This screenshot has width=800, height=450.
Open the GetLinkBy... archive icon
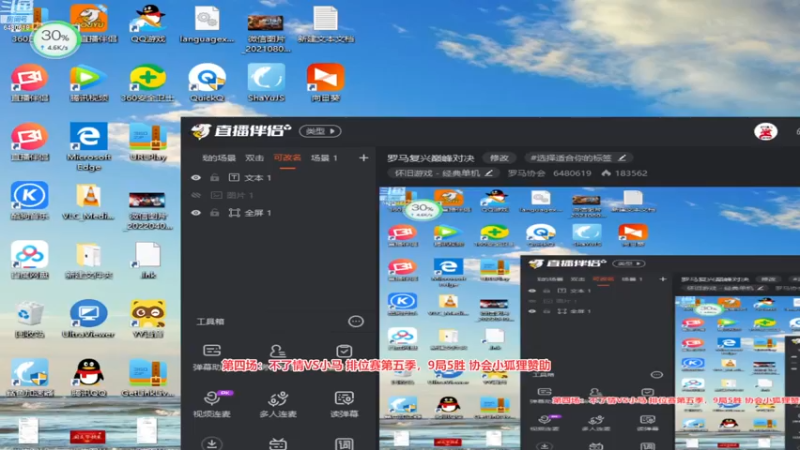(148, 378)
